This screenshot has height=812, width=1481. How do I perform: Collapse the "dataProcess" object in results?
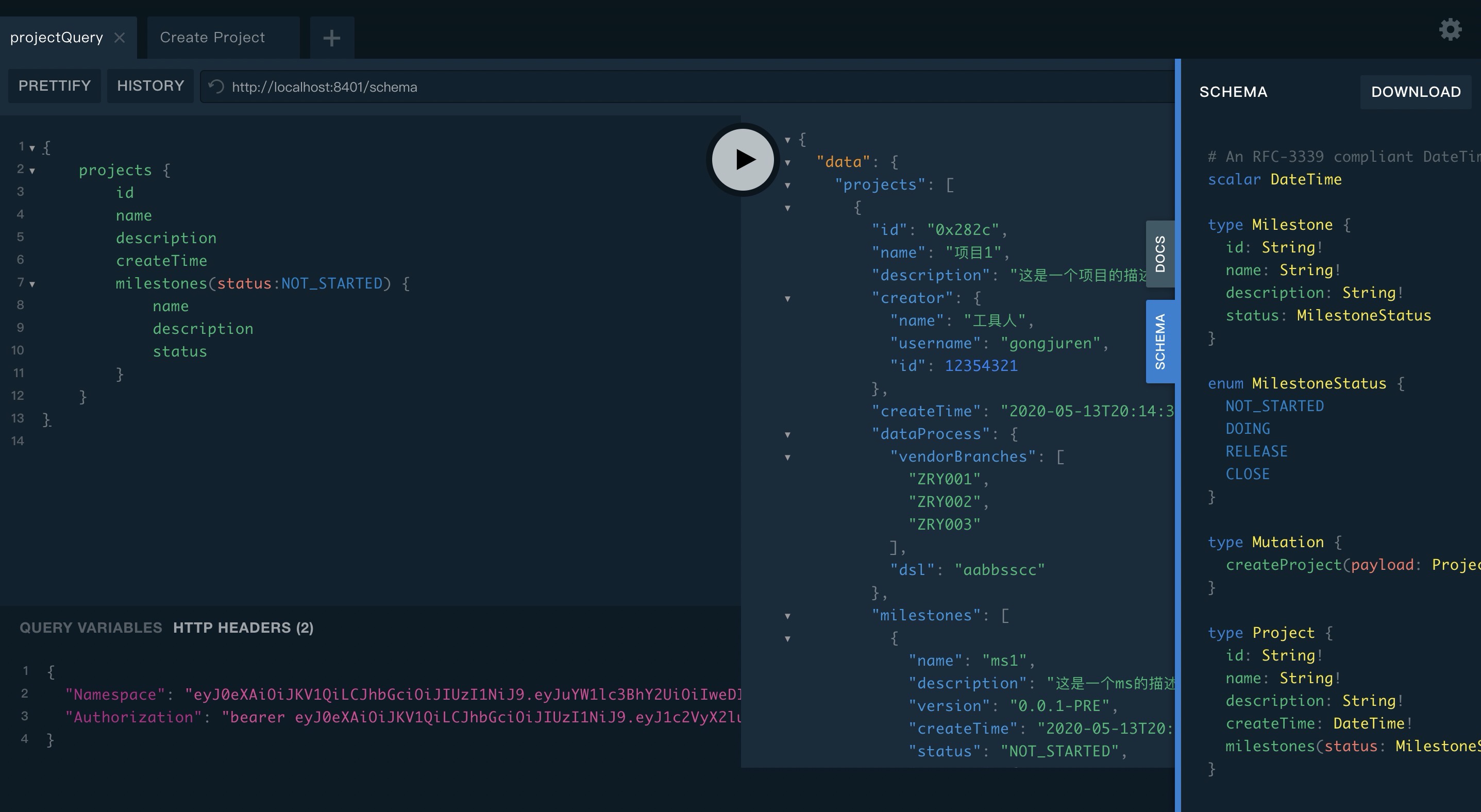coord(787,435)
